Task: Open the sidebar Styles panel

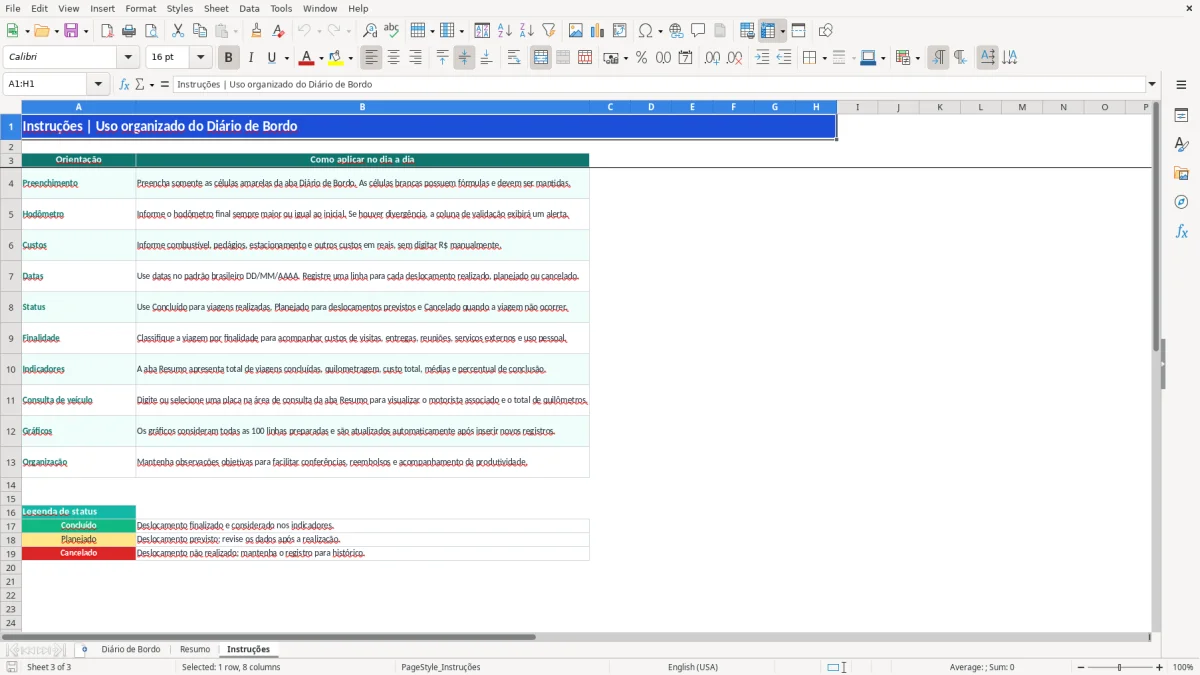Action: click(1181, 145)
